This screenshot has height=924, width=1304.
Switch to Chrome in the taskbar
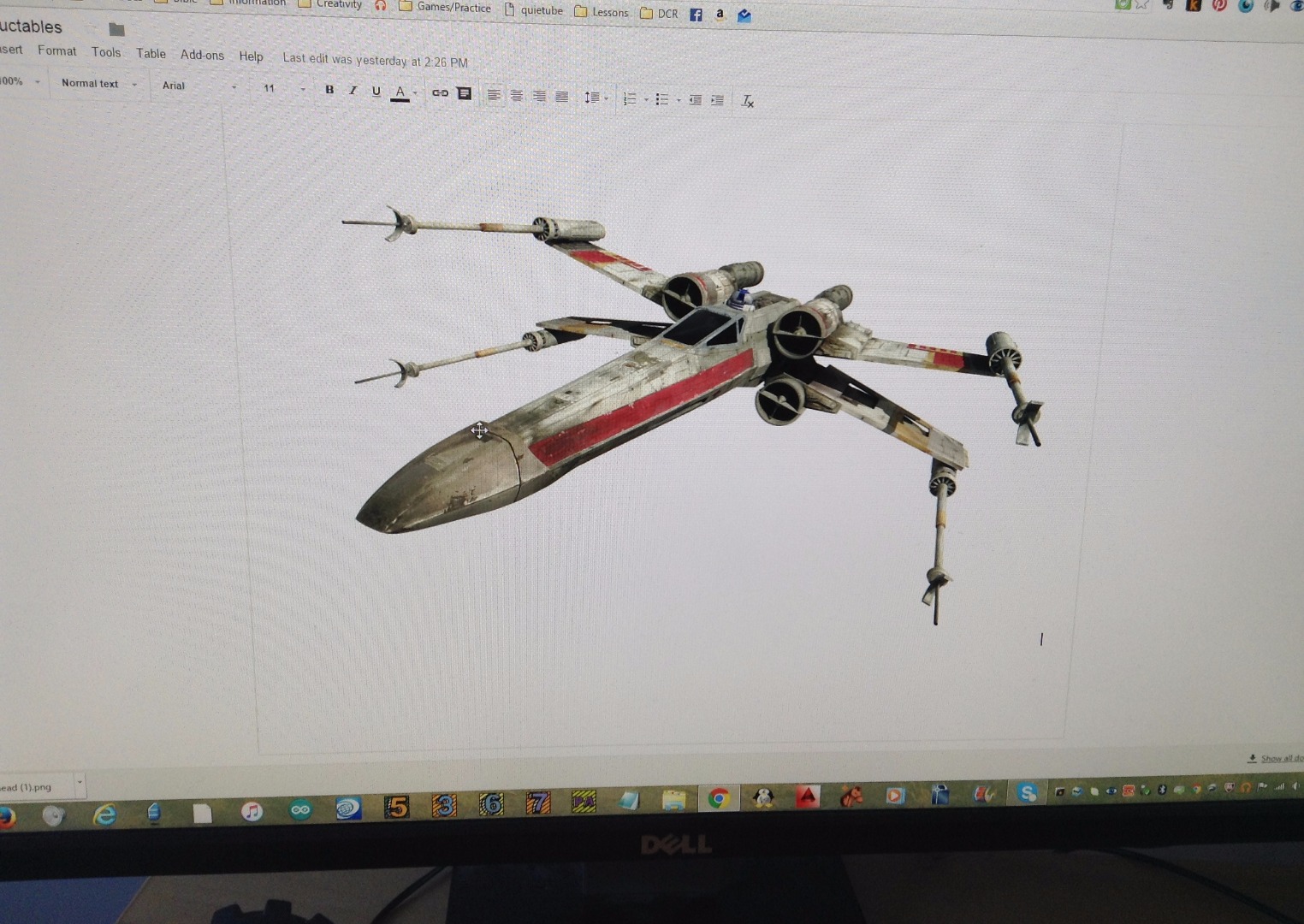(719, 798)
